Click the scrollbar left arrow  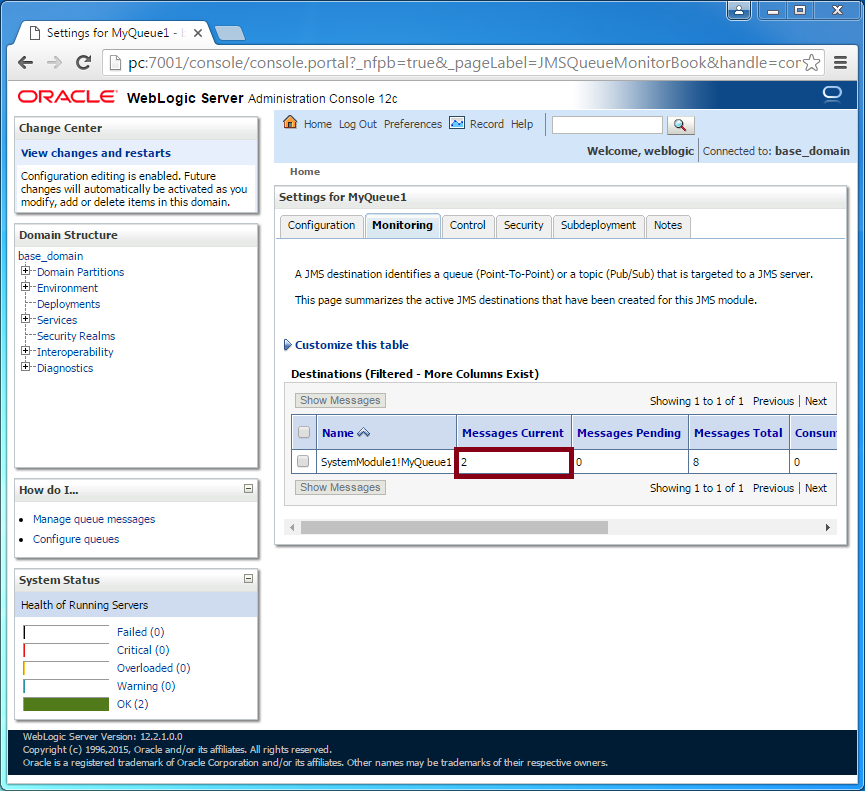pos(292,528)
